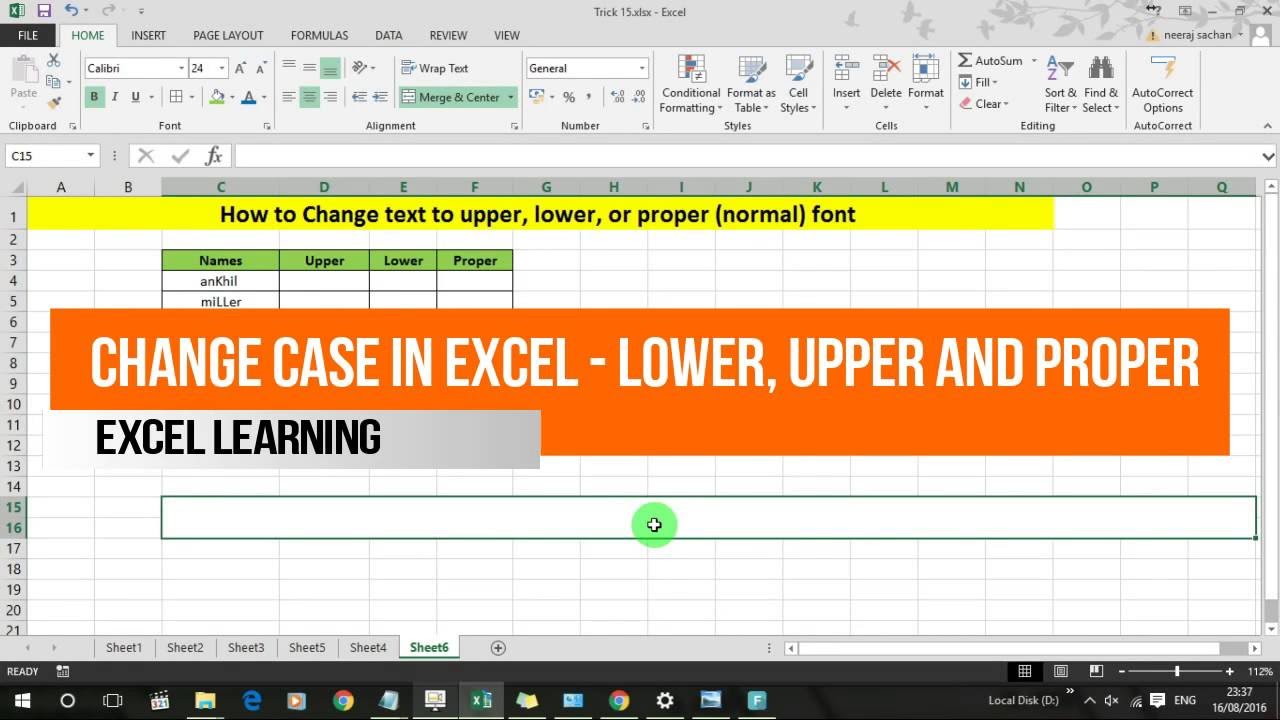Toggle Bold formatting
Screen dimensions: 1280x720
(x=94, y=97)
